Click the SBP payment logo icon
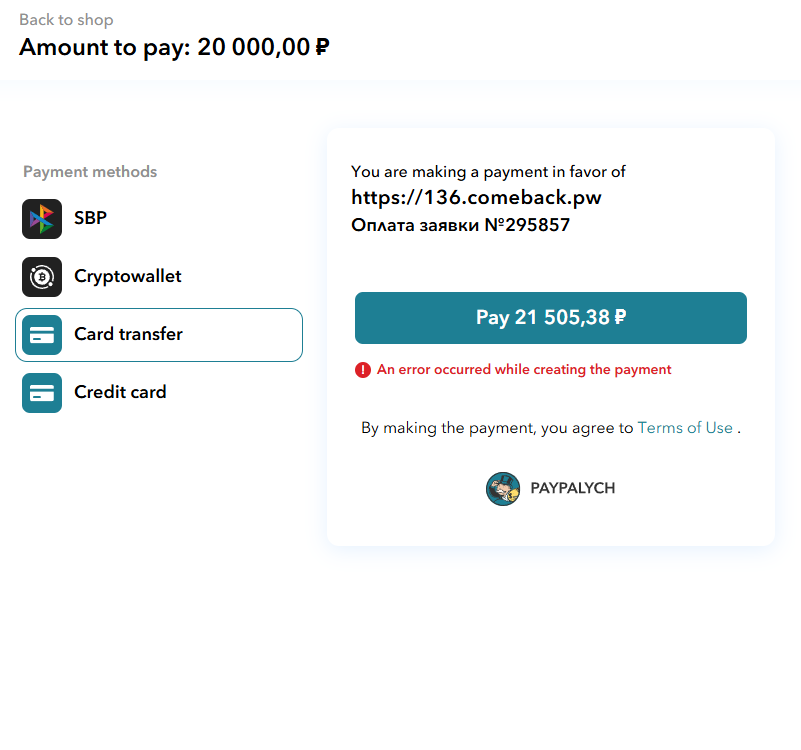The height and width of the screenshot is (750, 801). tap(42, 219)
